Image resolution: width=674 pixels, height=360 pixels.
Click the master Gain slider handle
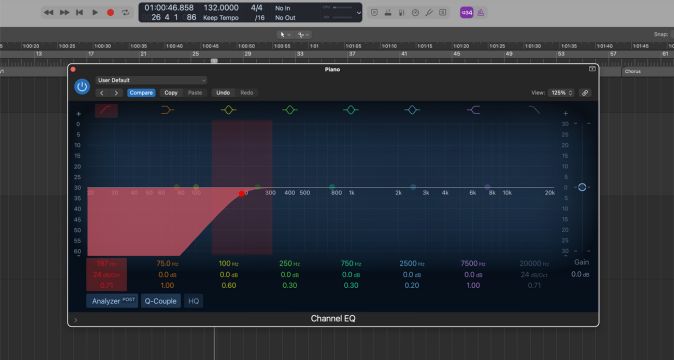click(582, 187)
